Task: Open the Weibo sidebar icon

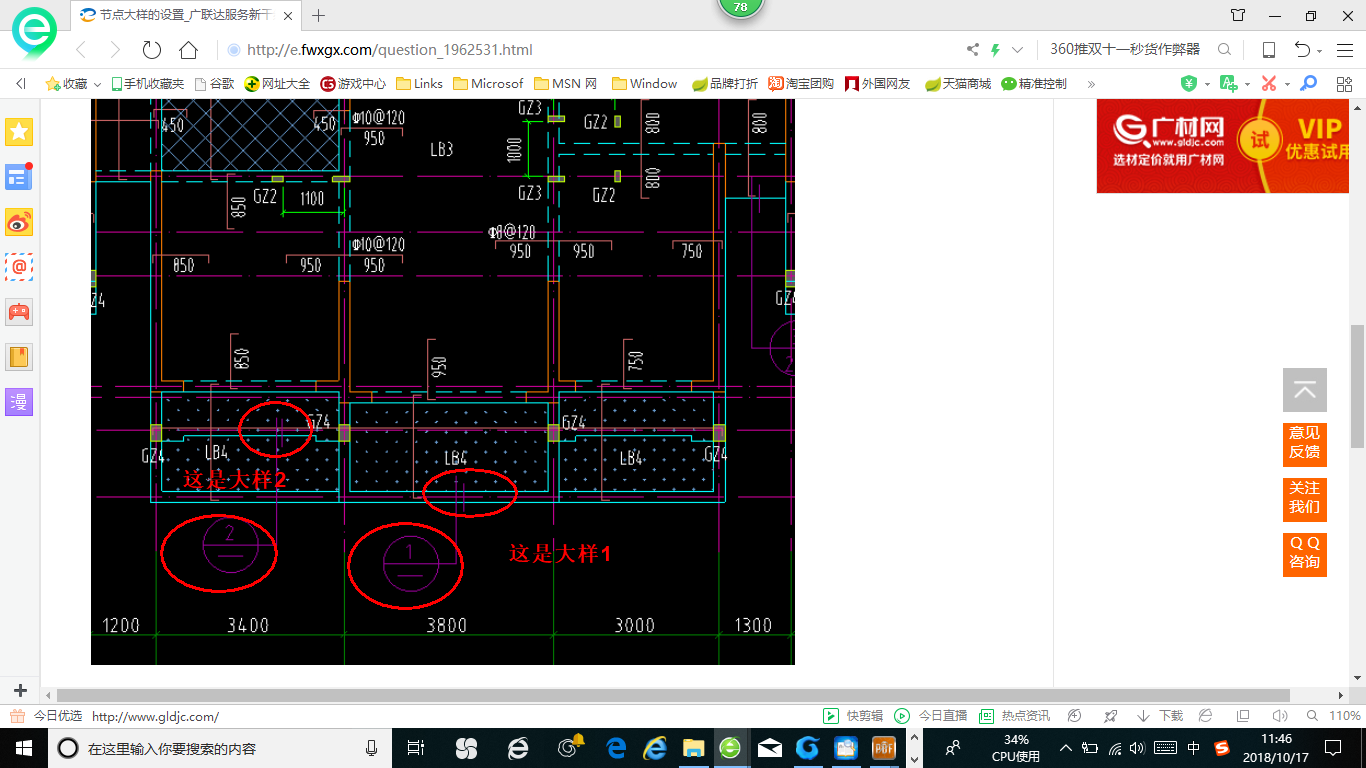Action: point(19,222)
